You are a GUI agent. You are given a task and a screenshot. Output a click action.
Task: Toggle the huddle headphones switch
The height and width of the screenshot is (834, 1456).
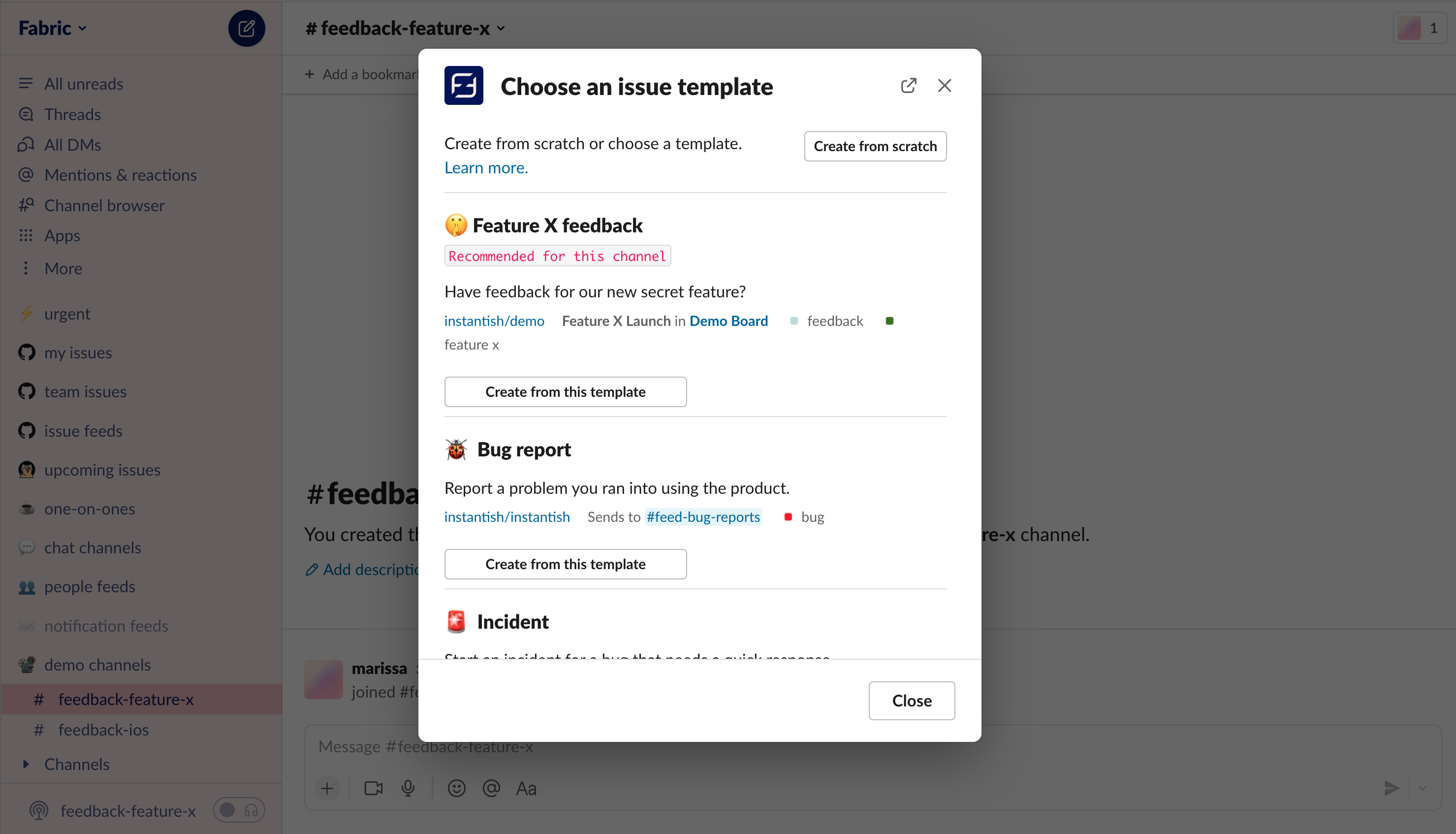[239, 810]
